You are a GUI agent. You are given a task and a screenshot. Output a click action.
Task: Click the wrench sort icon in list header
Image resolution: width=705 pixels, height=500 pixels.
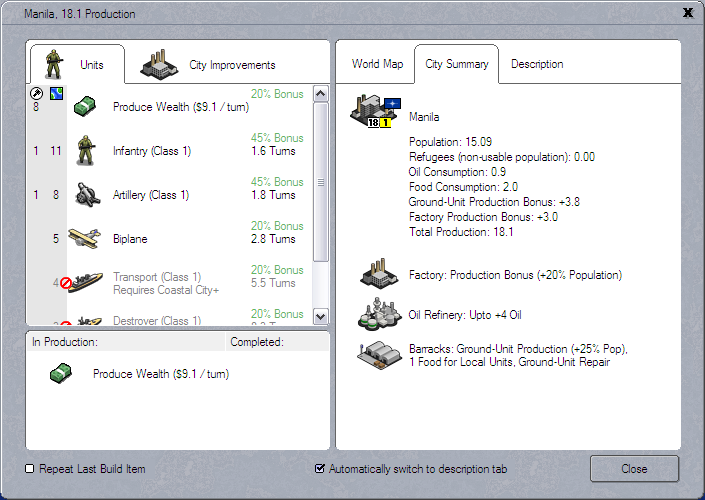point(36,94)
